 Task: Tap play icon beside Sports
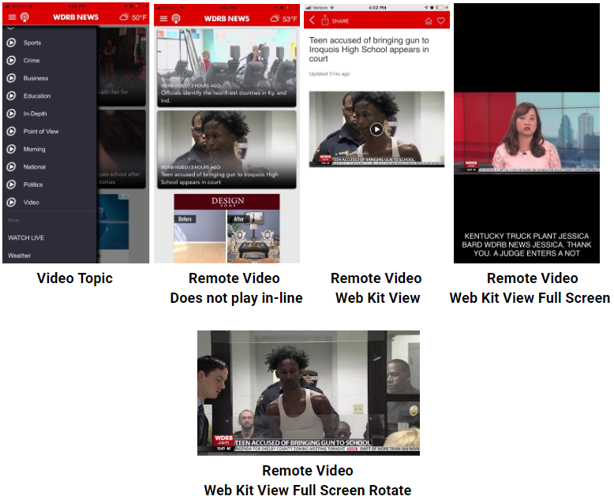tap(11, 43)
